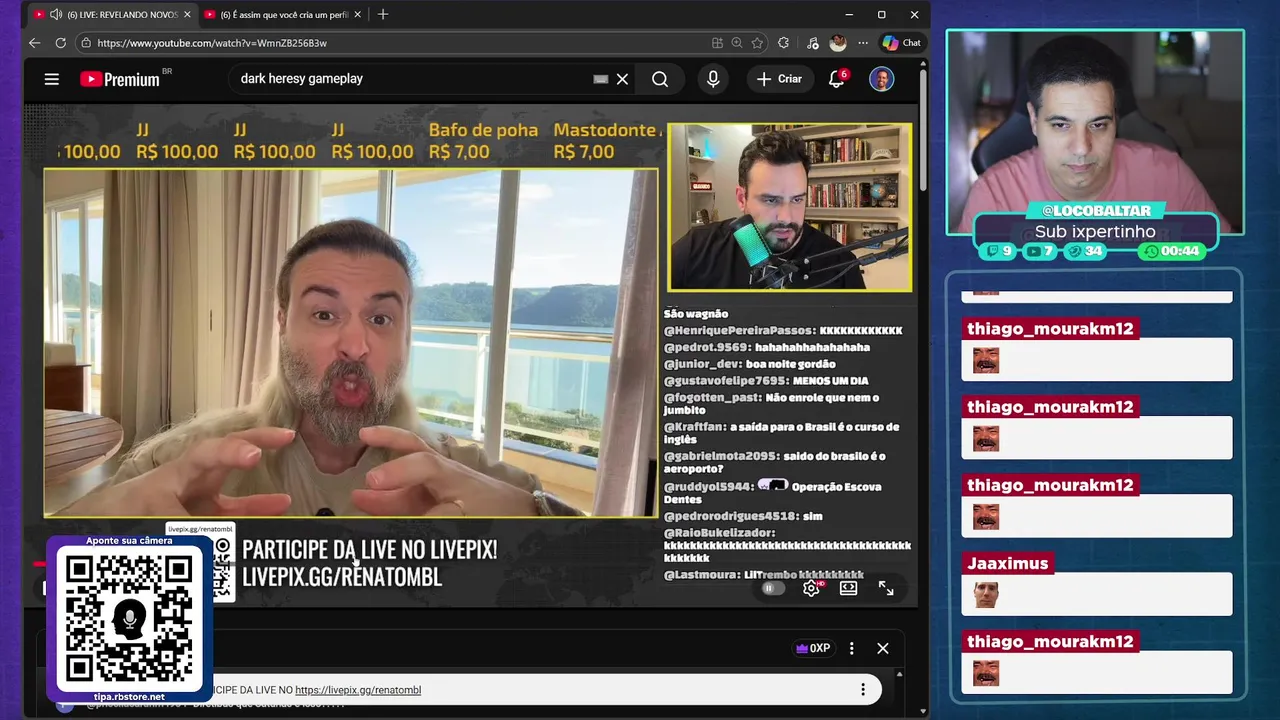This screenshot has width=1280, height=720.
Task: Click the streamer webcam inset in video
Action: [x=790, y=208]
